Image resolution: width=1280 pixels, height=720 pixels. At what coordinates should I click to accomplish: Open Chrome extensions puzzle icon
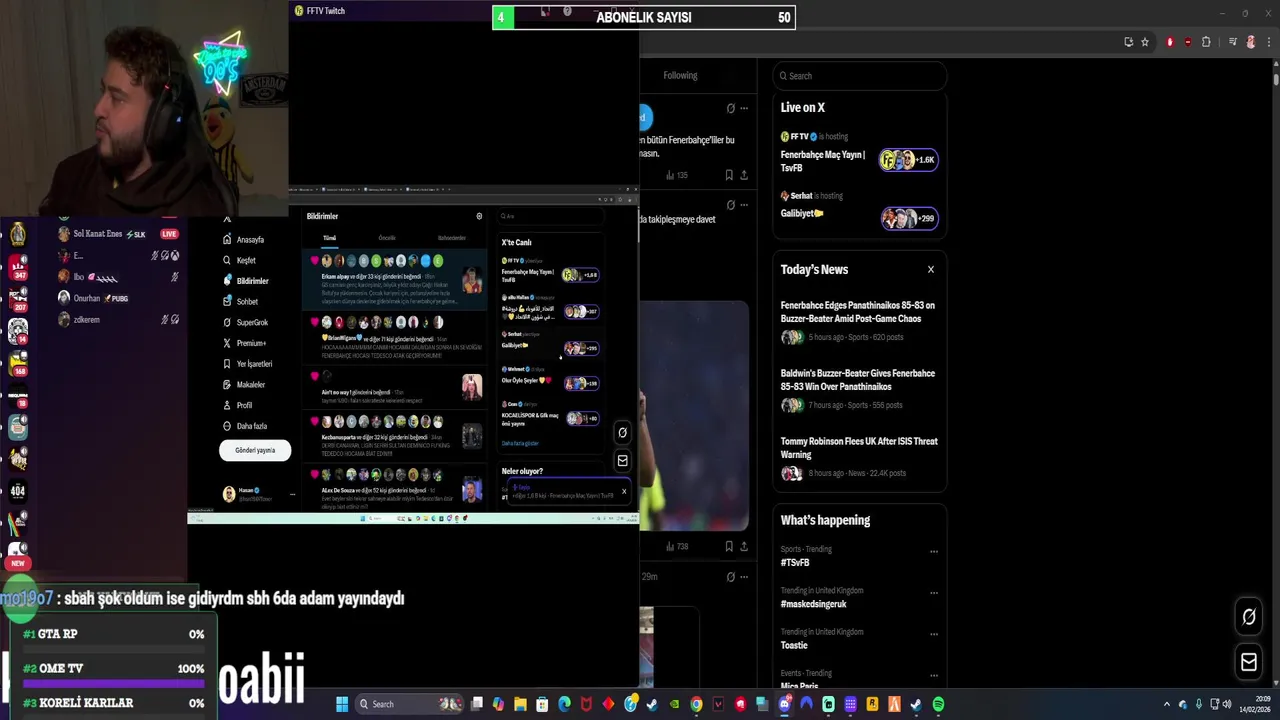click(x=1206, y=42)
